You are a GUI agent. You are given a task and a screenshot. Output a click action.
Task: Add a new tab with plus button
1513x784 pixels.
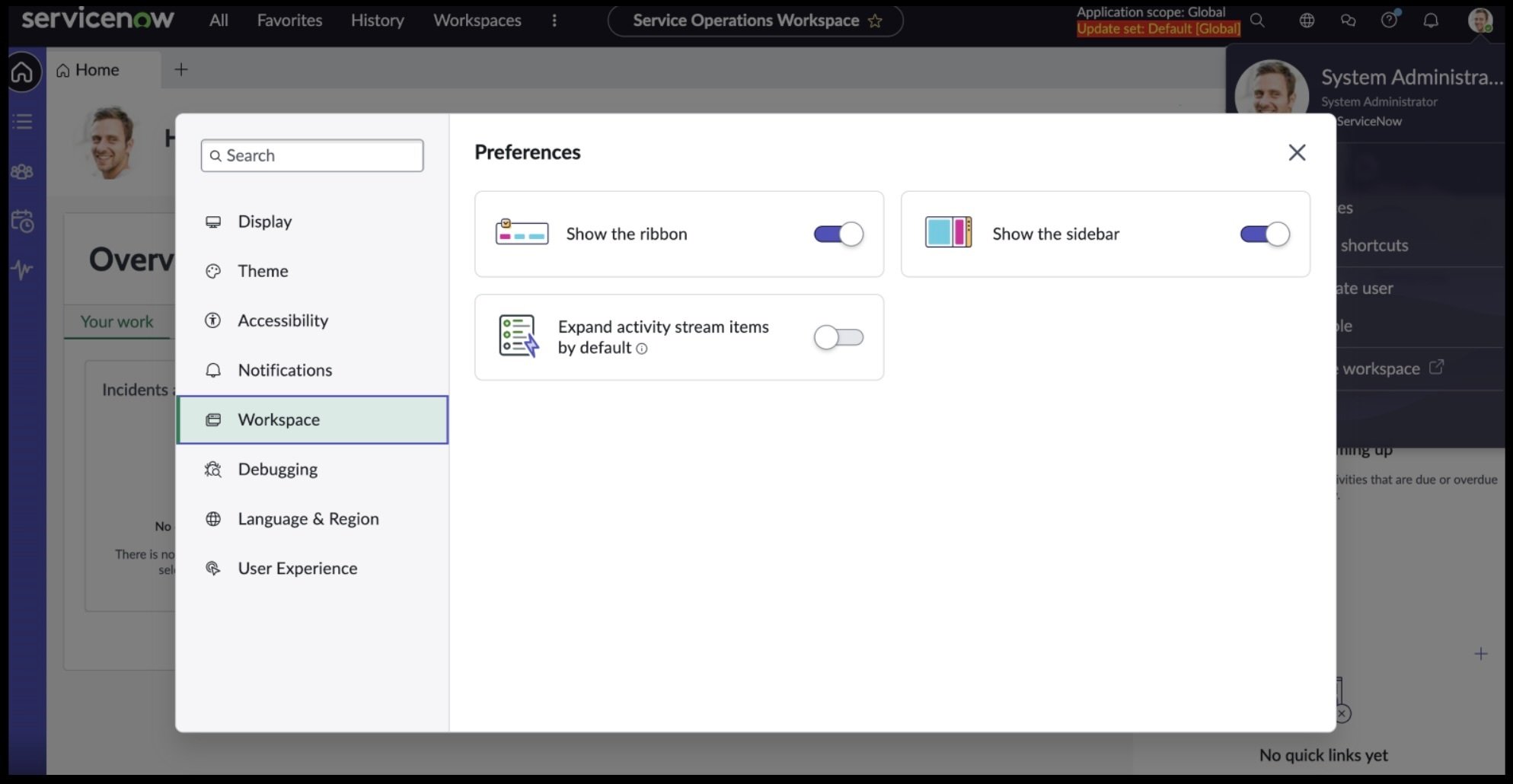tap(181, 70)
